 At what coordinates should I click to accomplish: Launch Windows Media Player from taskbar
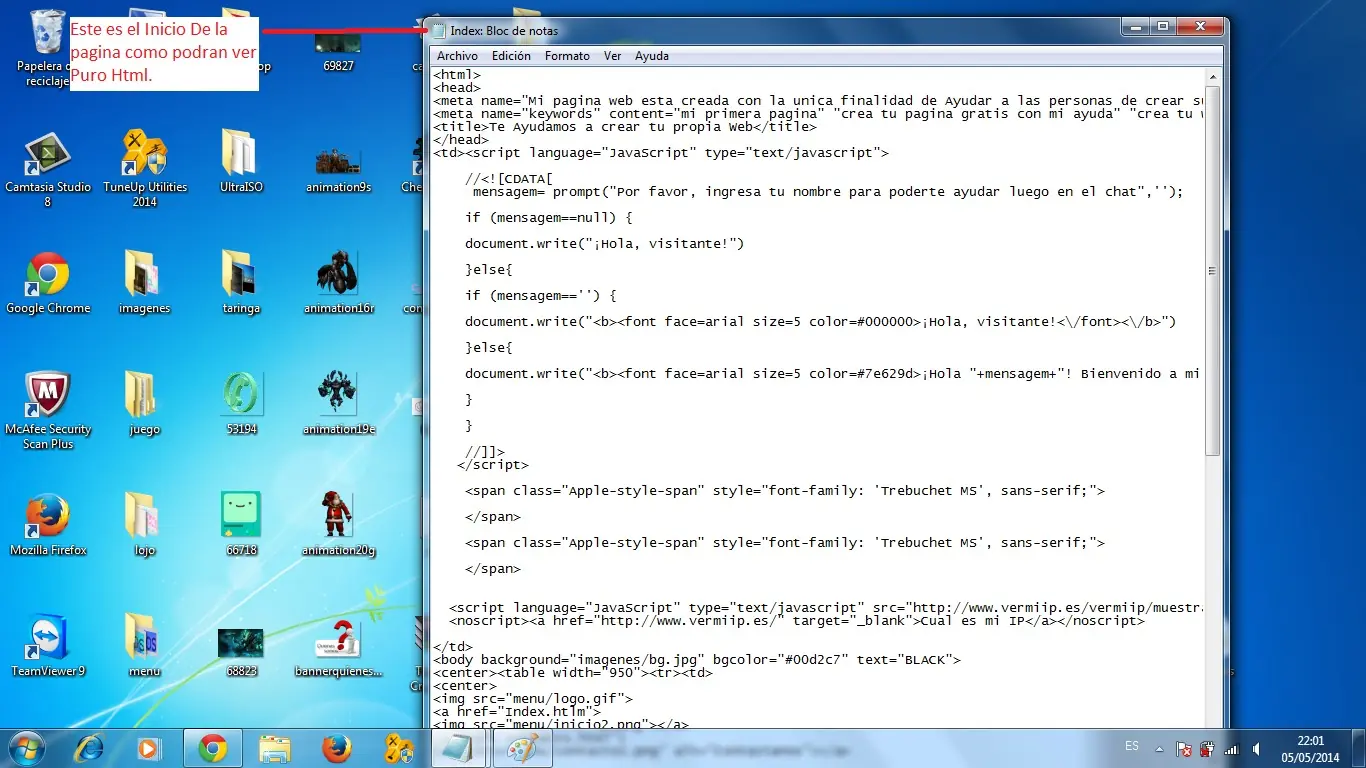(148, 748)
